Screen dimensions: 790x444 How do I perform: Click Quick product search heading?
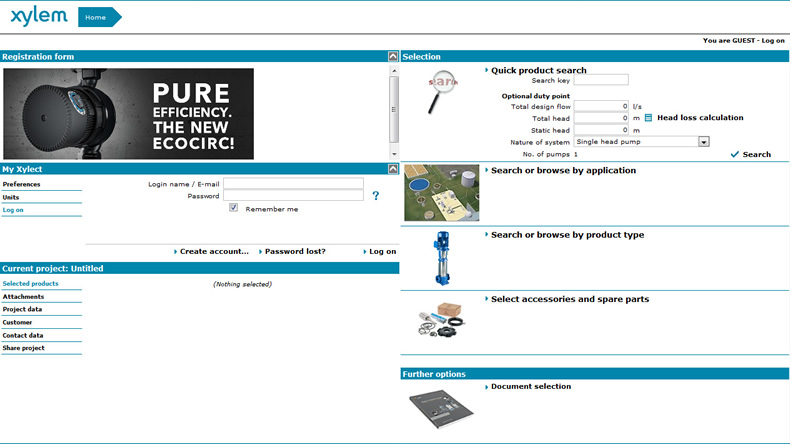539,71
